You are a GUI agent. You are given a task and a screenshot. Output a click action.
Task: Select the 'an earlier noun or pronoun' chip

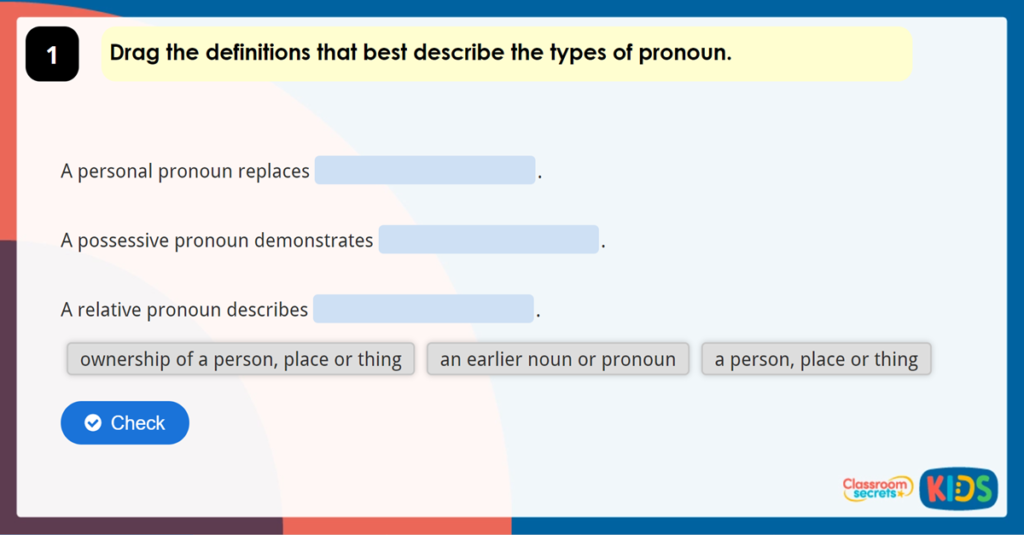(x=558, y=359)
